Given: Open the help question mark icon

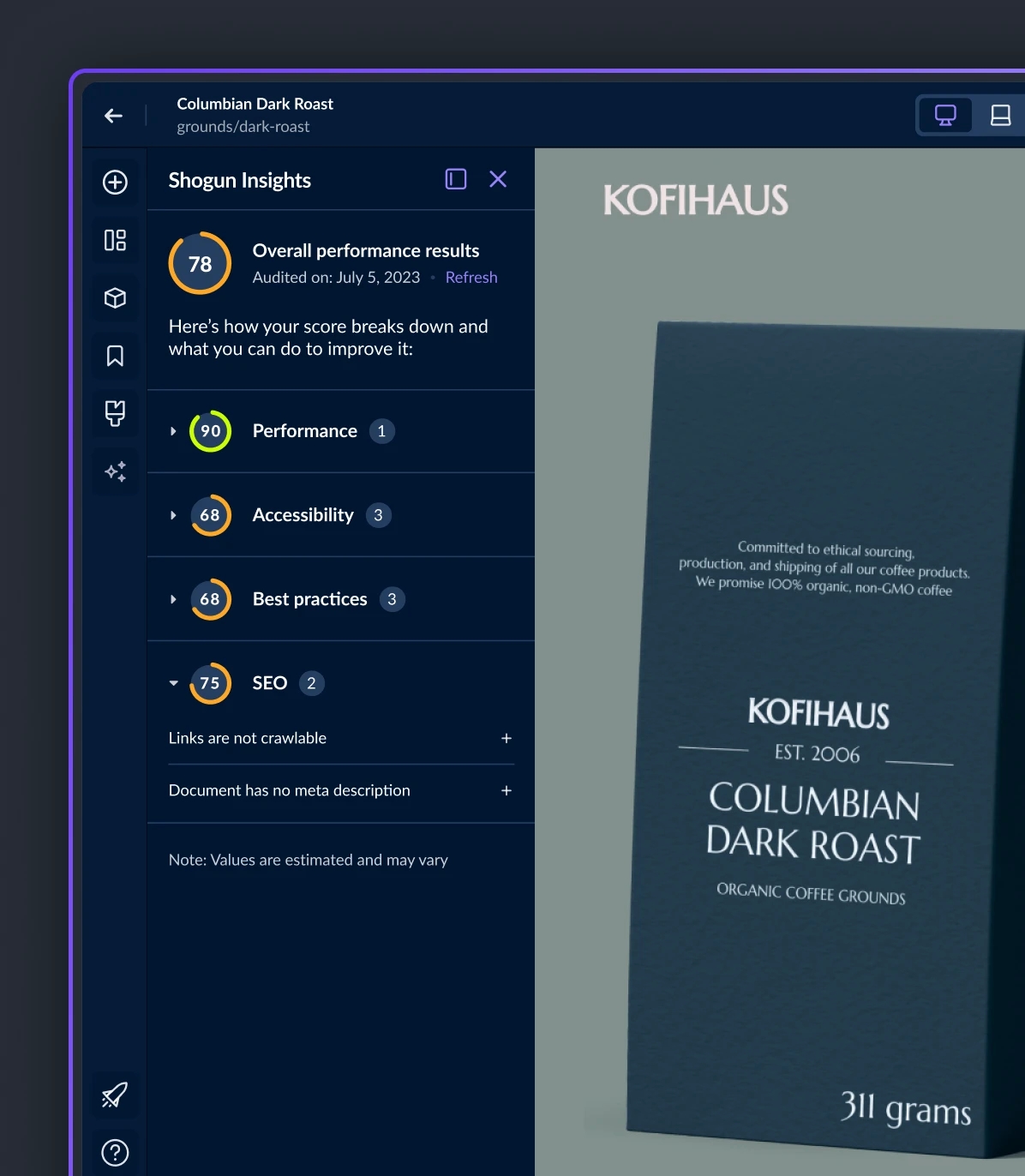Looking at the screenshot, I should coord(115,1153).
